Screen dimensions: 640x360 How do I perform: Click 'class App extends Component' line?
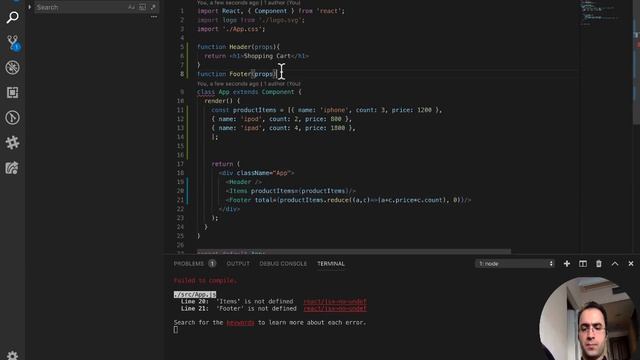pos(249,92)
